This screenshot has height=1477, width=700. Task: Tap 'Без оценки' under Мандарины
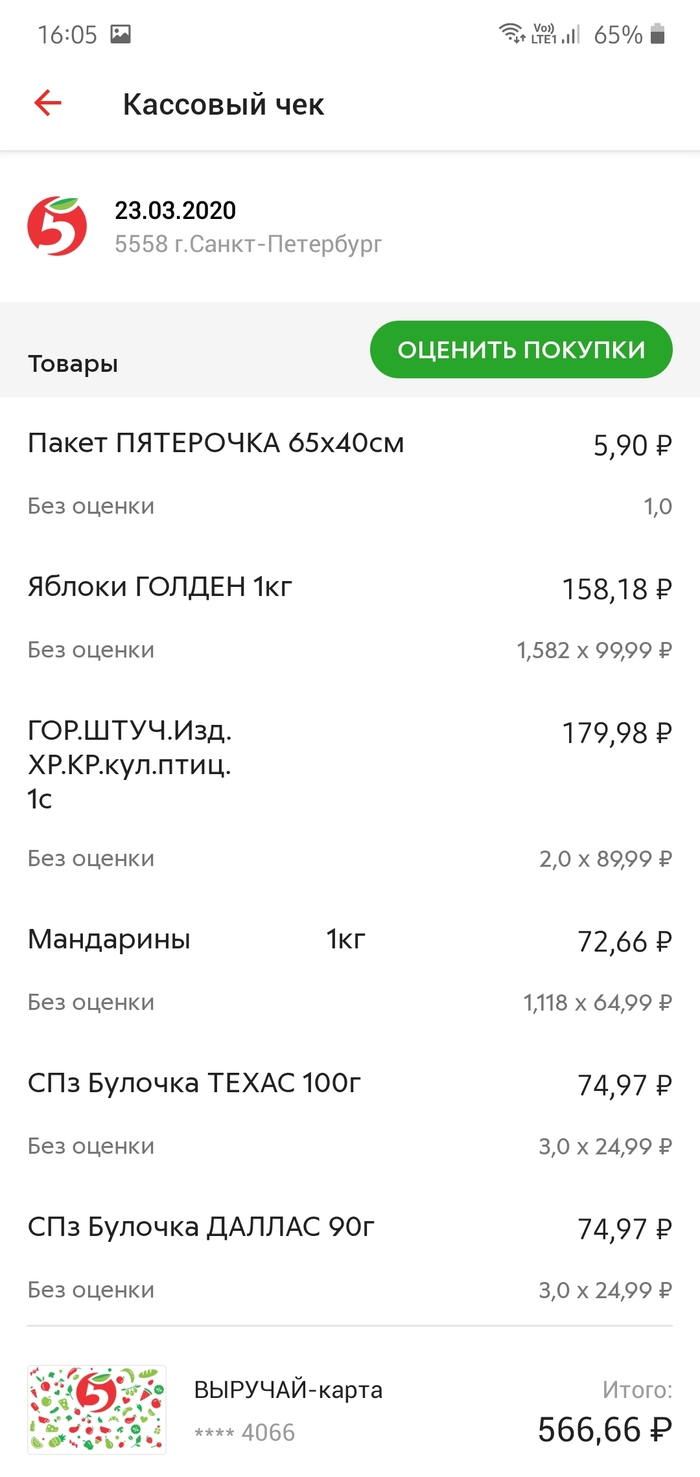pyautogui.click(x=91, y=1002)
